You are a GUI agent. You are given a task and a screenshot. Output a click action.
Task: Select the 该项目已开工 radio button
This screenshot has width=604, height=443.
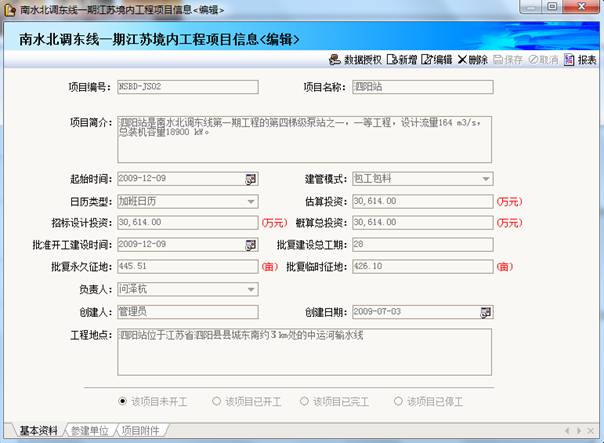coord(216,401)
